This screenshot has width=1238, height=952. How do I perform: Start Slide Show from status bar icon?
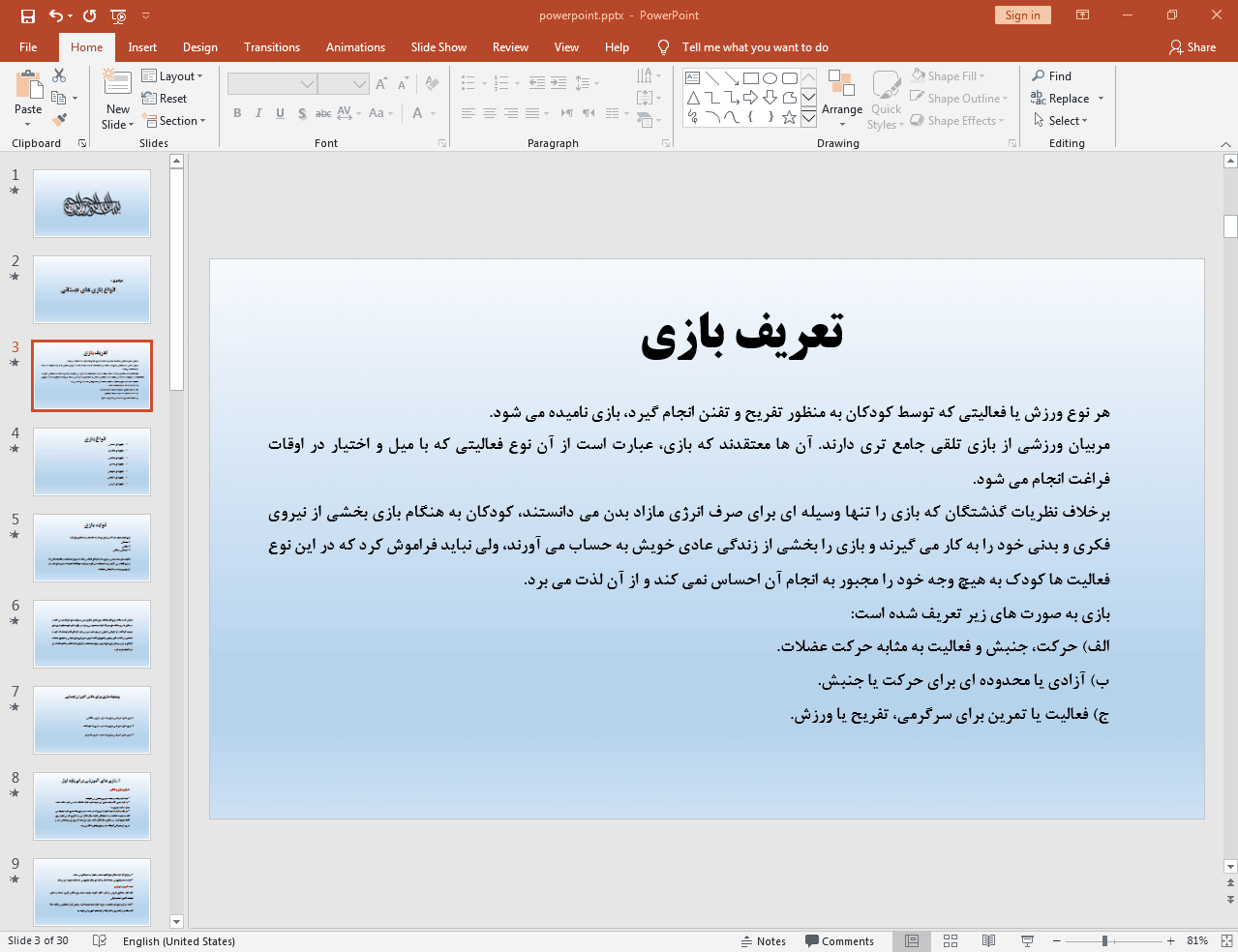point(1027,941)
